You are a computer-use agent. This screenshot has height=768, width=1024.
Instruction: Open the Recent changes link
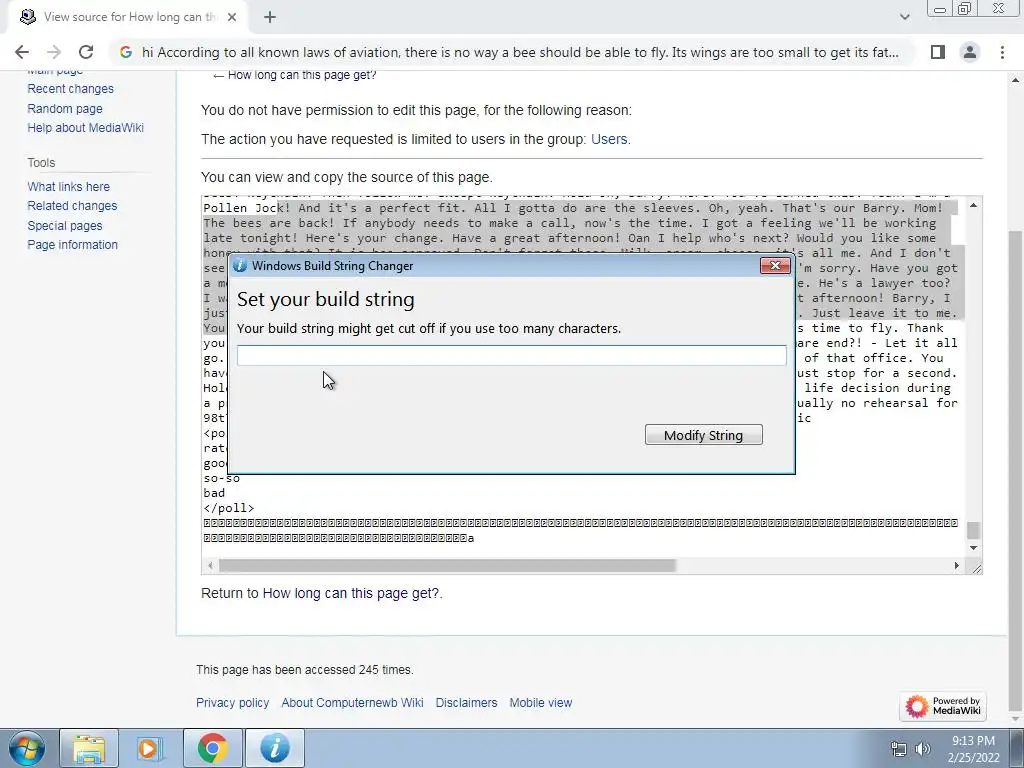[71, 89]
